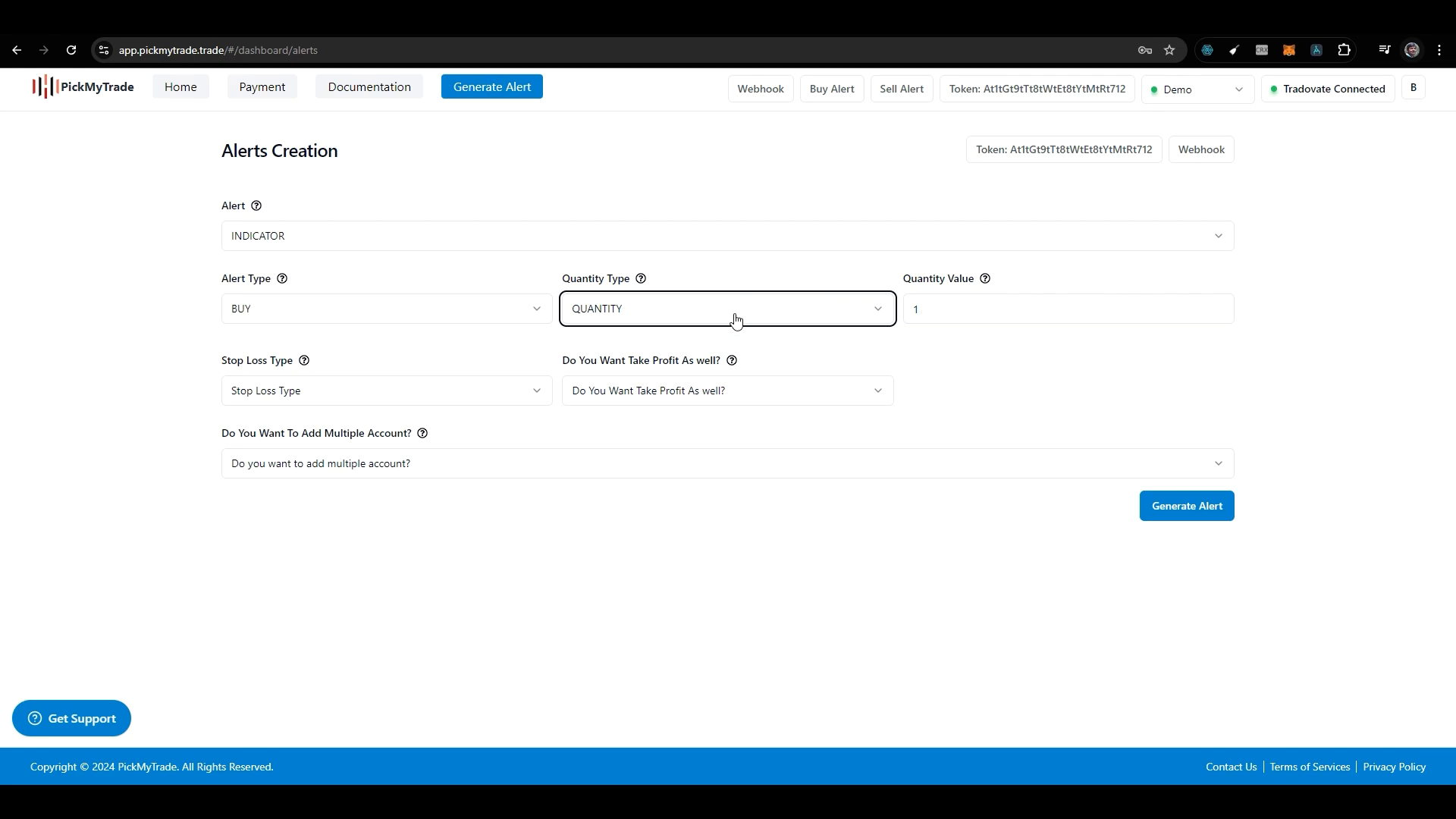Screen dimensions: 1456x819
Task: Click the Sell Alert icon
Action: (x=900, y=89)
